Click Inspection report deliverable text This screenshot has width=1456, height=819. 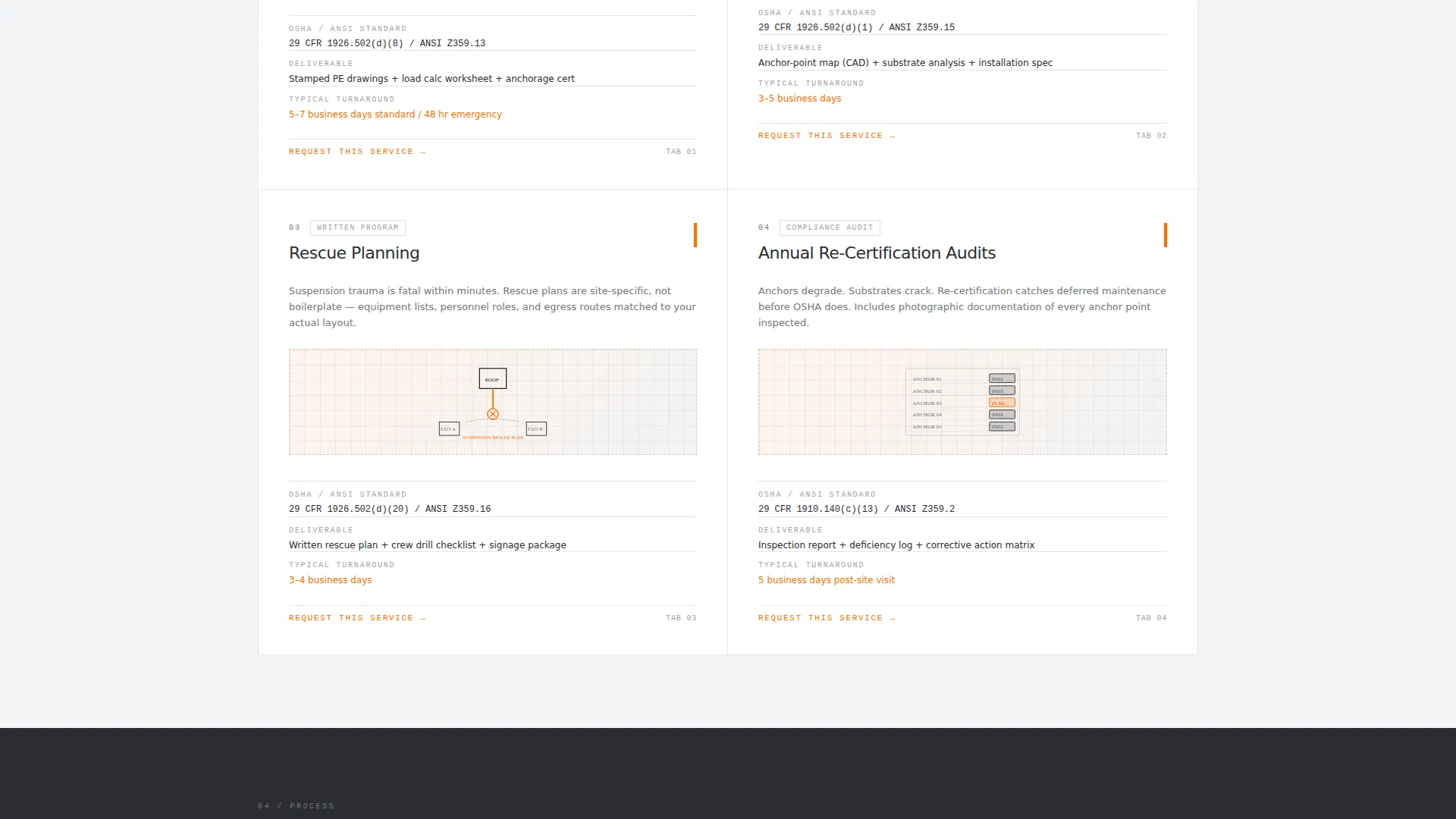[x=896, y=545]
